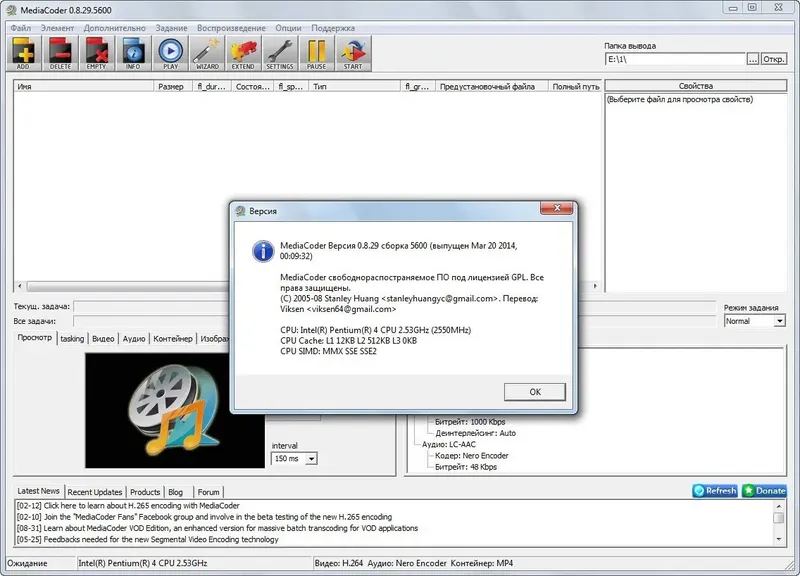800x576 pixels.
Task: Select the Latest News tab
Action: 38,491
